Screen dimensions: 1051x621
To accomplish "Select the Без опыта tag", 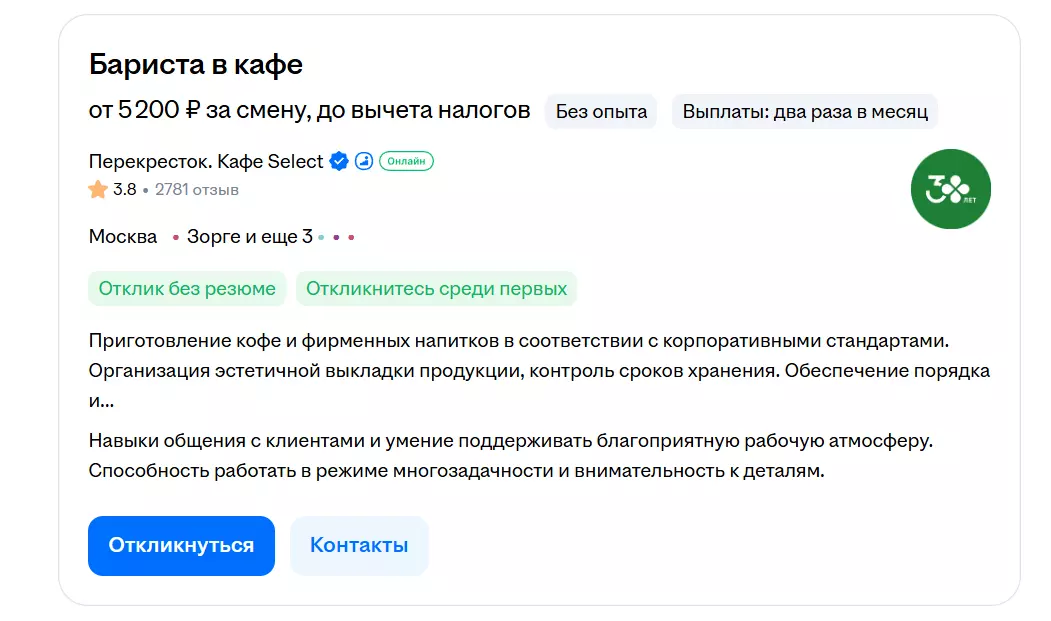I will [x=601, y=111].
